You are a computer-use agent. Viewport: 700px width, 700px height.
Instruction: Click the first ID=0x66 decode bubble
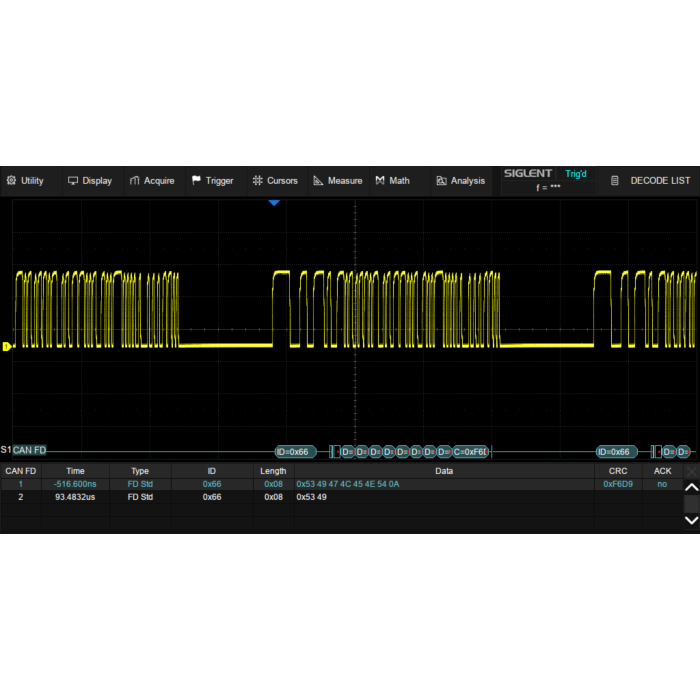pyautogui.click(x=295, y=452)
